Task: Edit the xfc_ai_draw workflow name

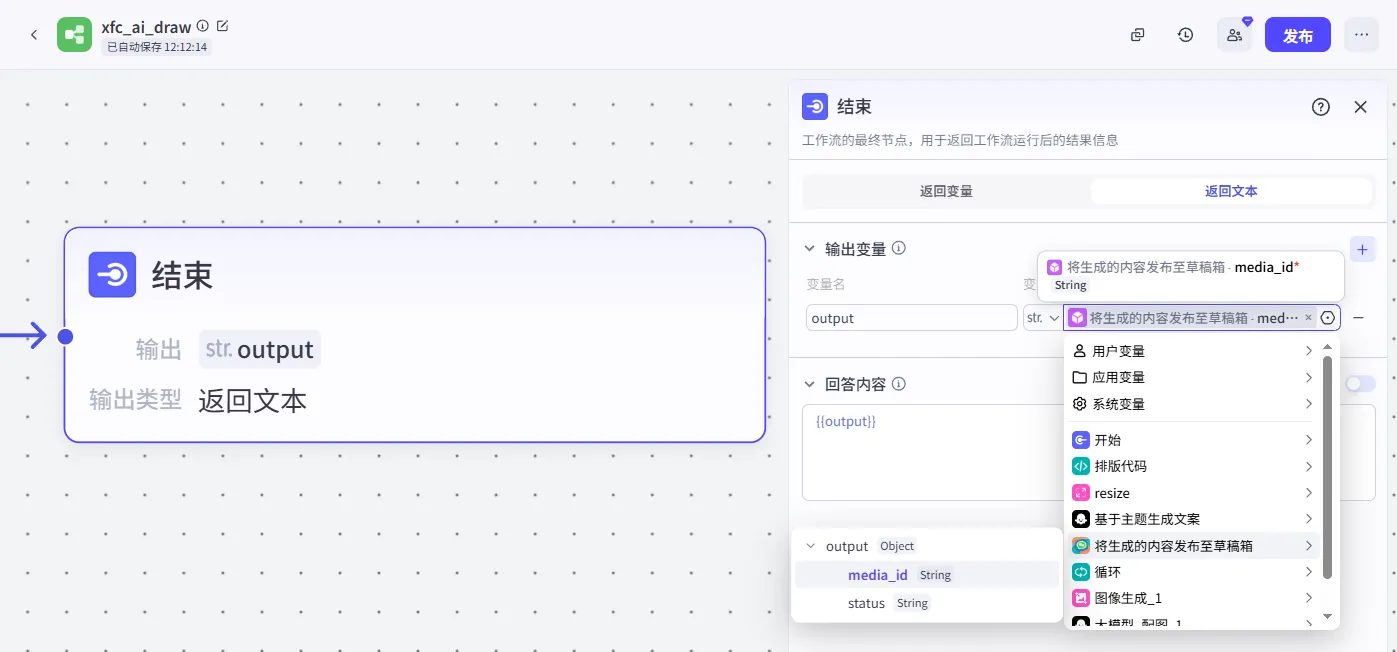Action: 222,26
